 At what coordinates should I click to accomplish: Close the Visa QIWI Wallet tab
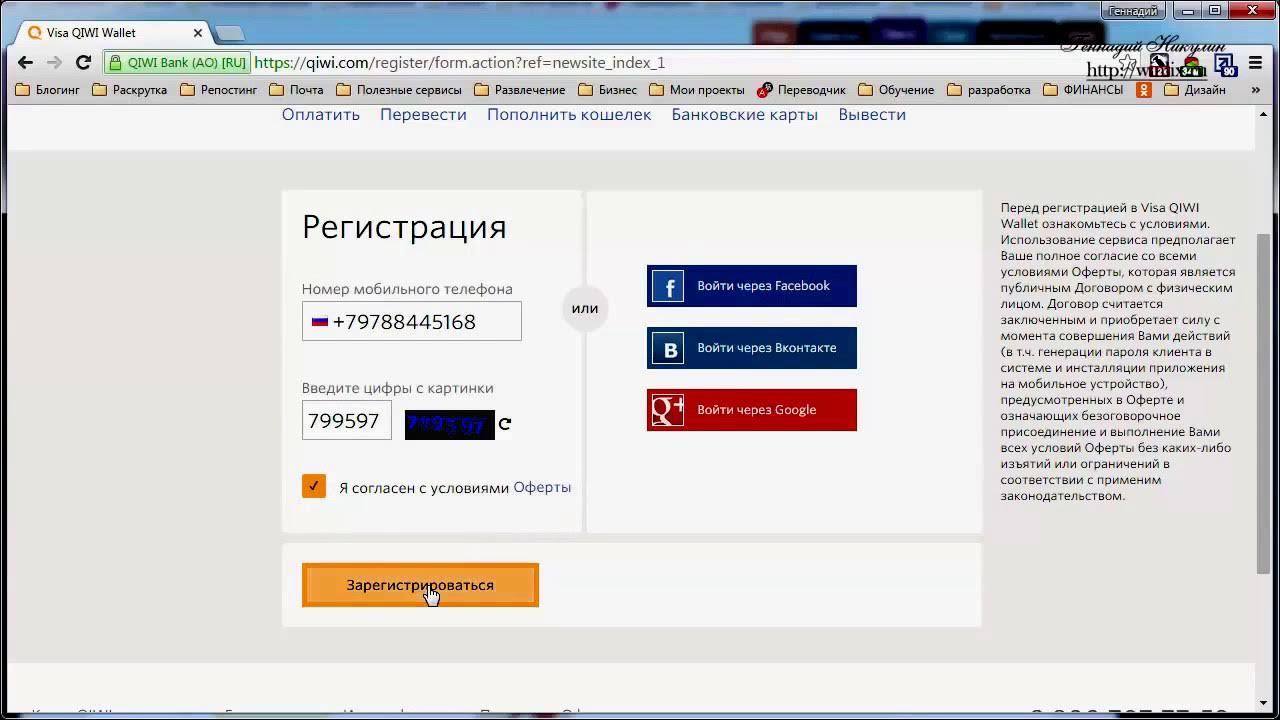point(197,33)
